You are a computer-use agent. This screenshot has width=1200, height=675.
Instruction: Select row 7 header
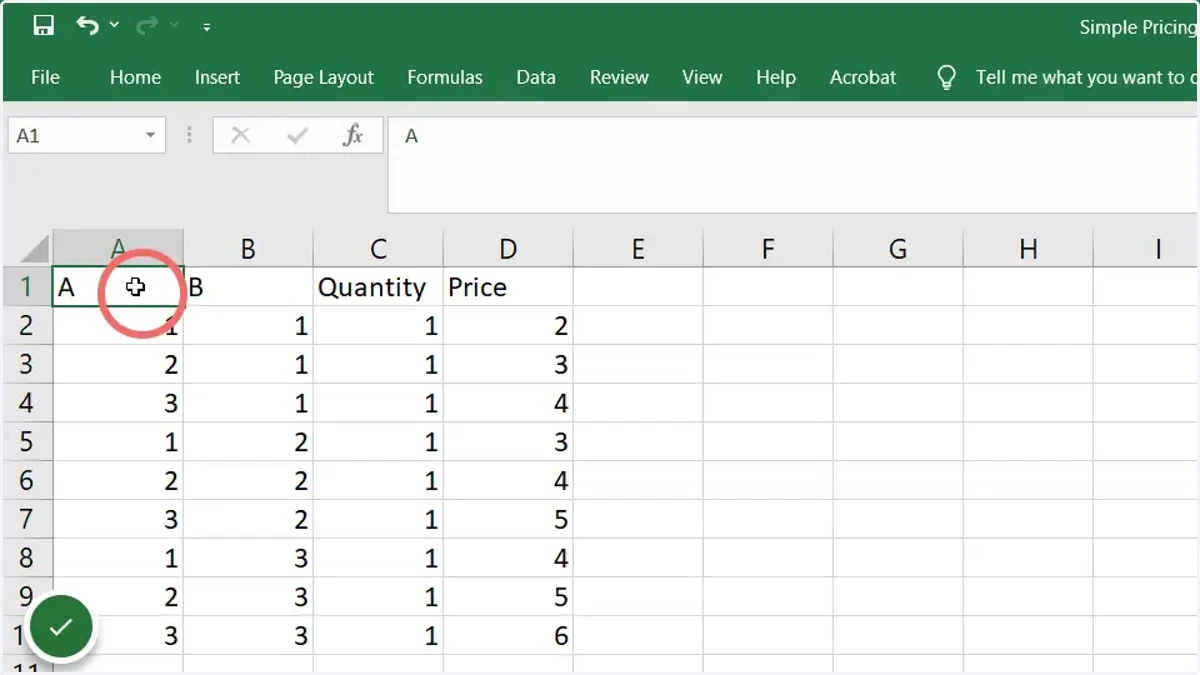pos(27,520)
